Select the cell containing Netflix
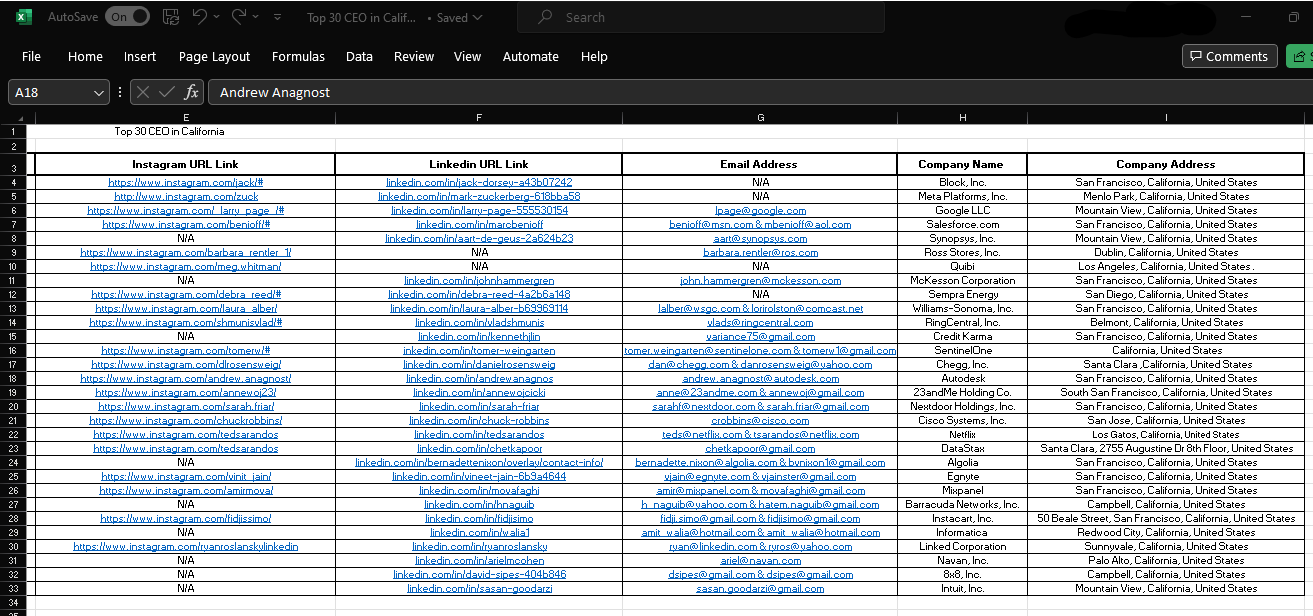 [x=963, y=434]
